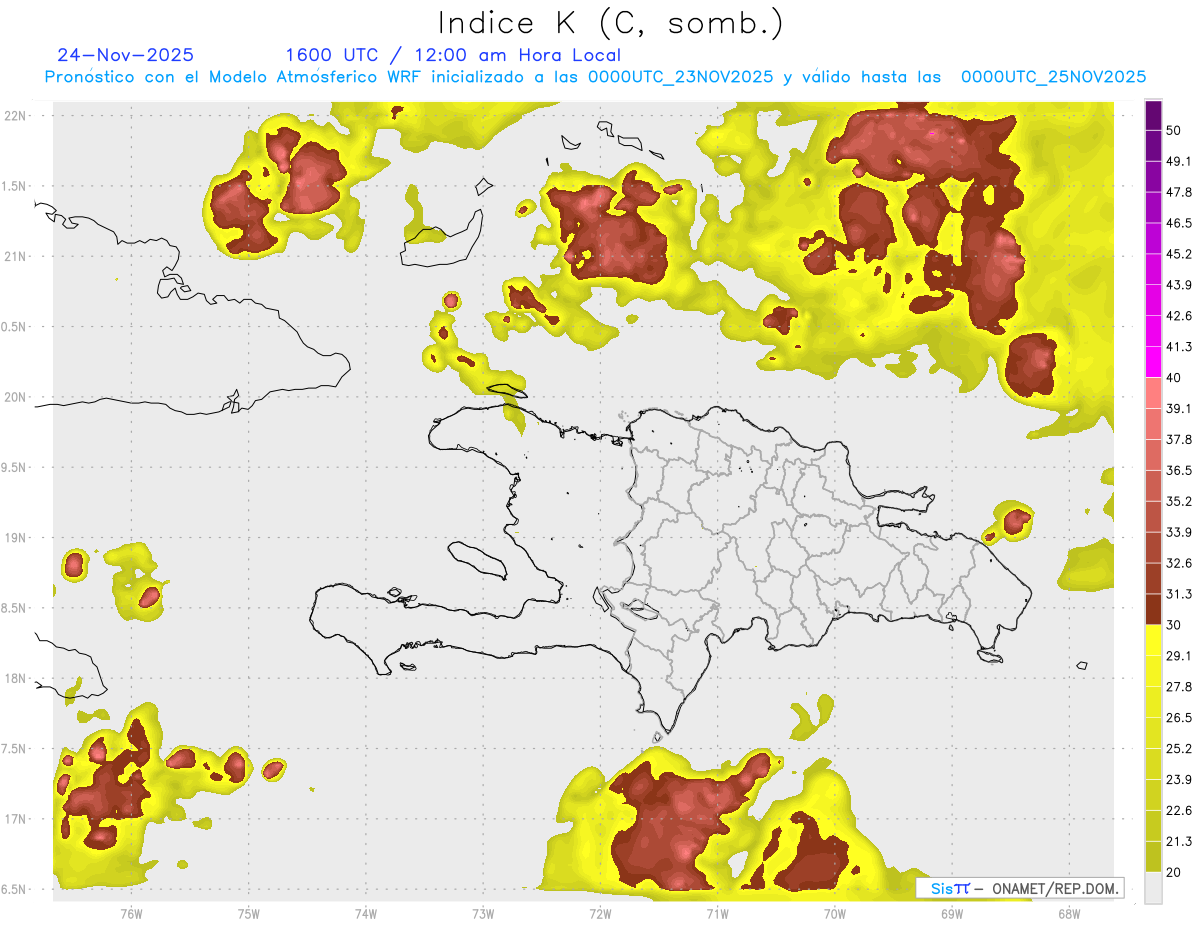Click the "ONAMET/REP.DOM." credit label
The height and width of the screenshot is (927, 1200).
[1055, 888]
